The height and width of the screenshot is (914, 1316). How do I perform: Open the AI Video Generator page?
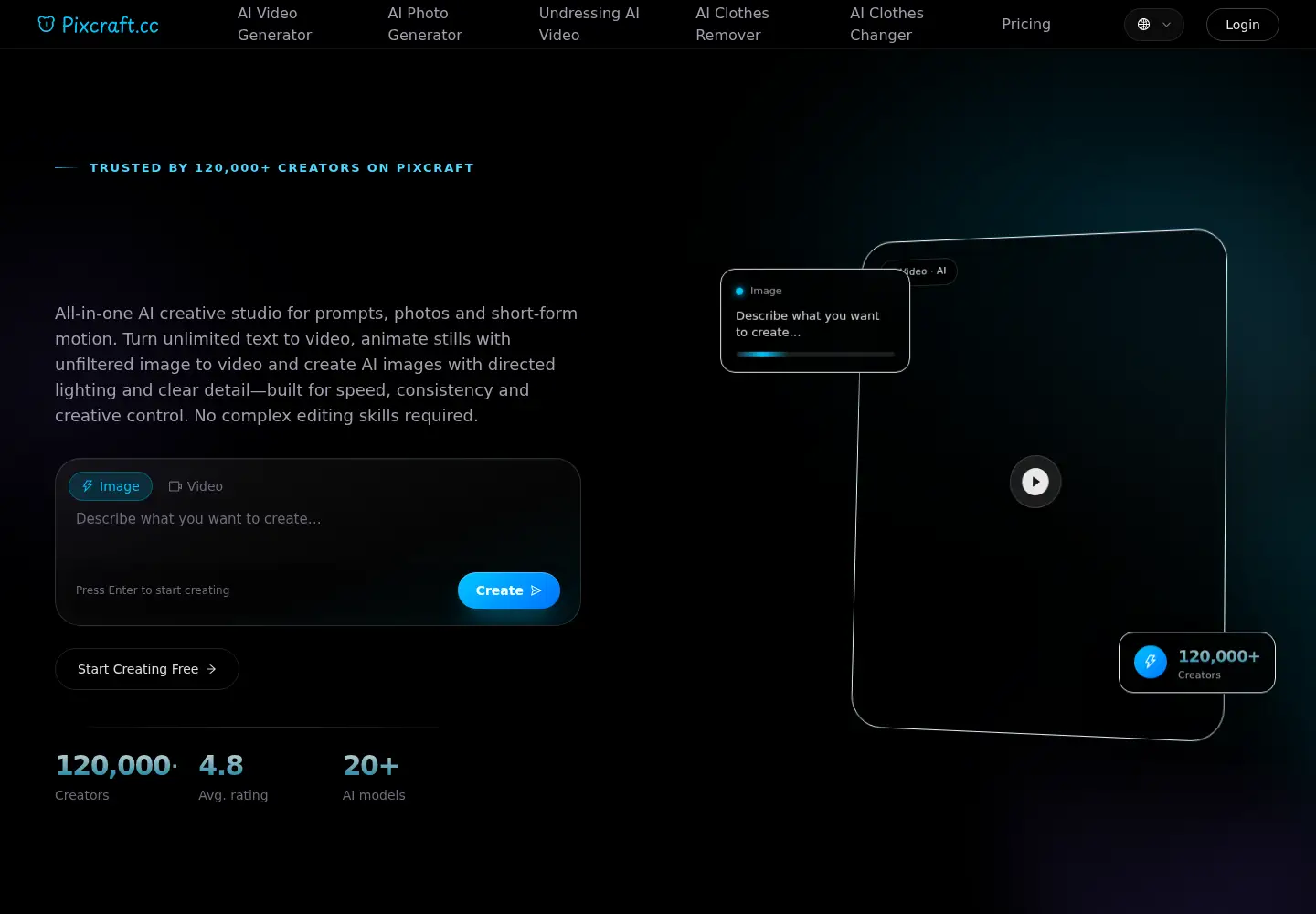pyautogui.click(x=275, y=24)
